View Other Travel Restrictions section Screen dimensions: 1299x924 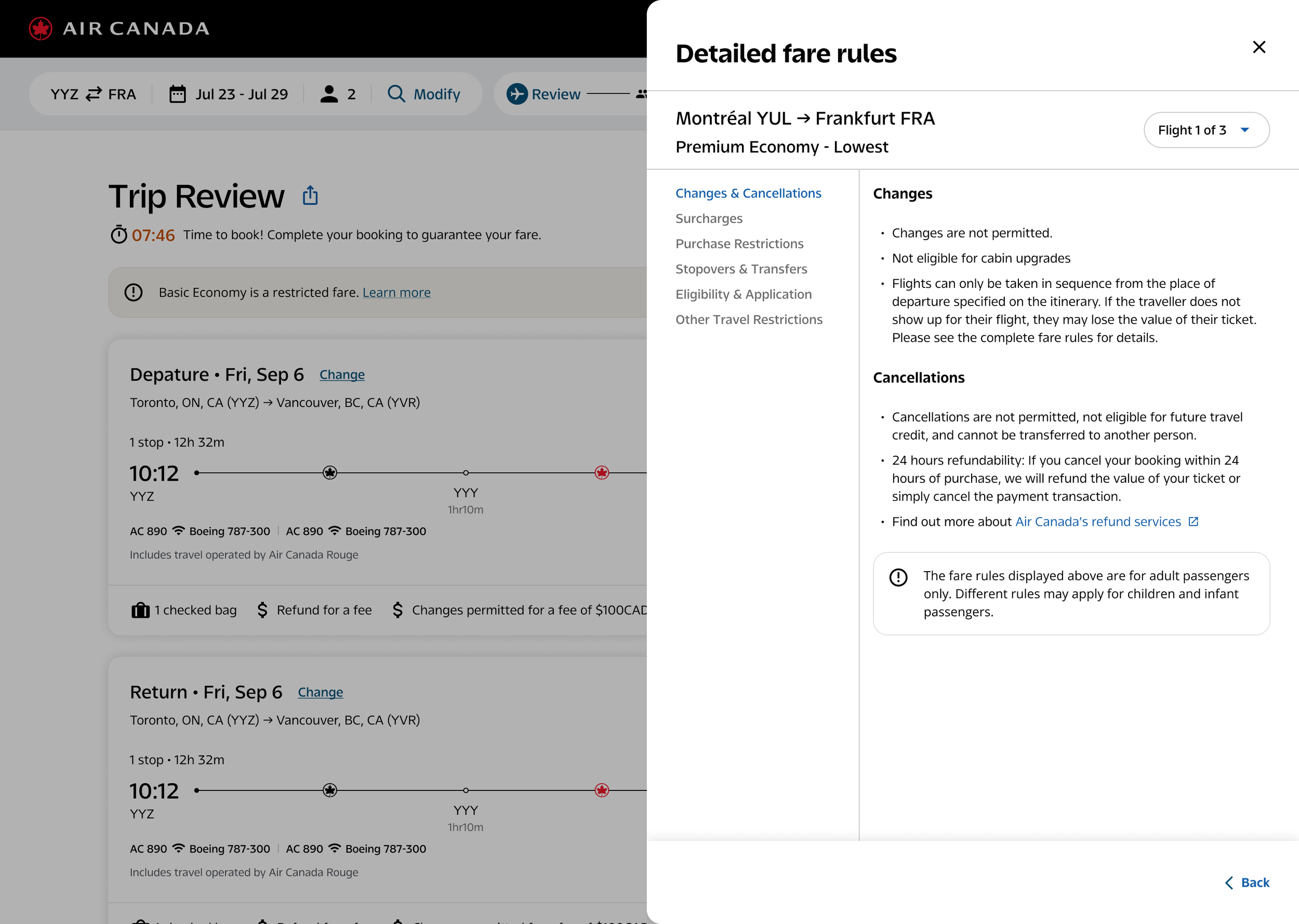748,320
